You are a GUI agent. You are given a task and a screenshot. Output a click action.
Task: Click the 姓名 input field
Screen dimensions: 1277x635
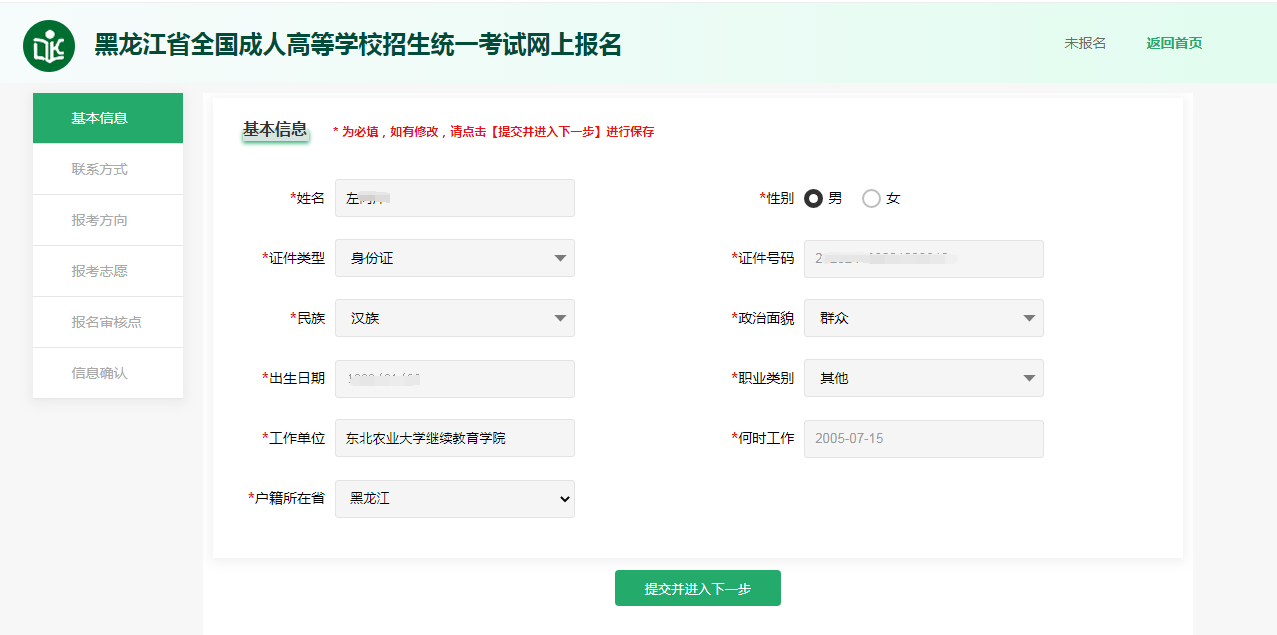(455, 198)
